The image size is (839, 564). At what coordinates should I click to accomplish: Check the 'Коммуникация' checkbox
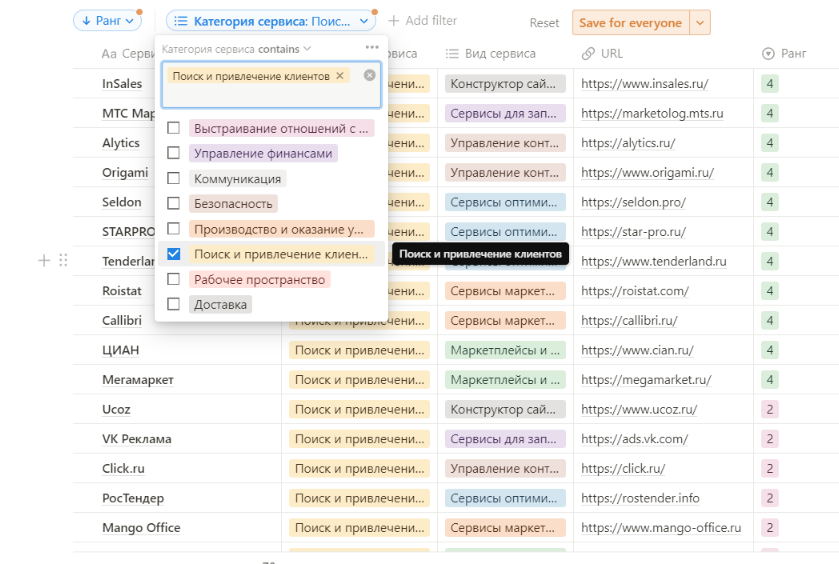pos(173,178)
